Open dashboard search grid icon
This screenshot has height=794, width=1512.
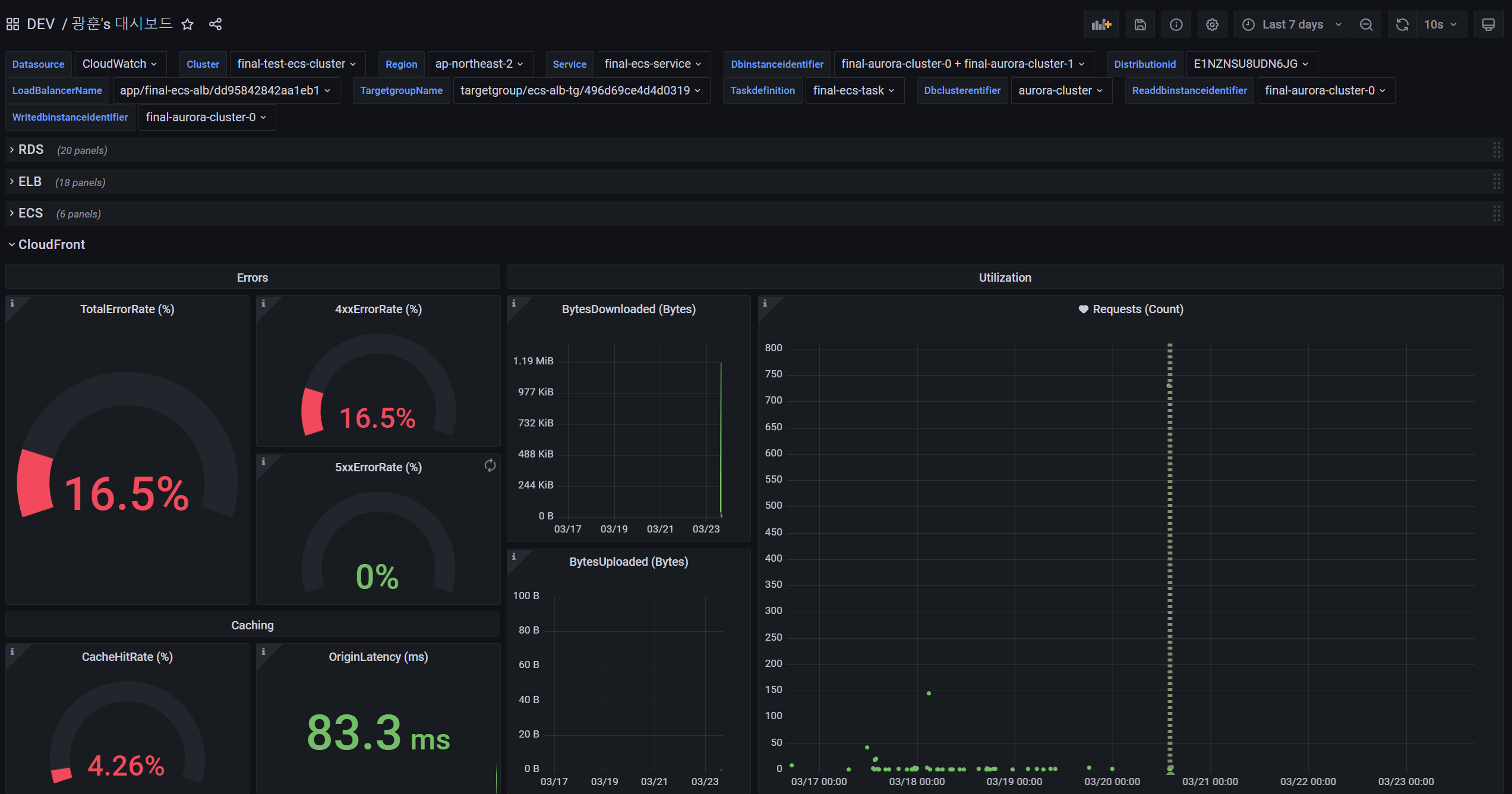click(12, 24)
